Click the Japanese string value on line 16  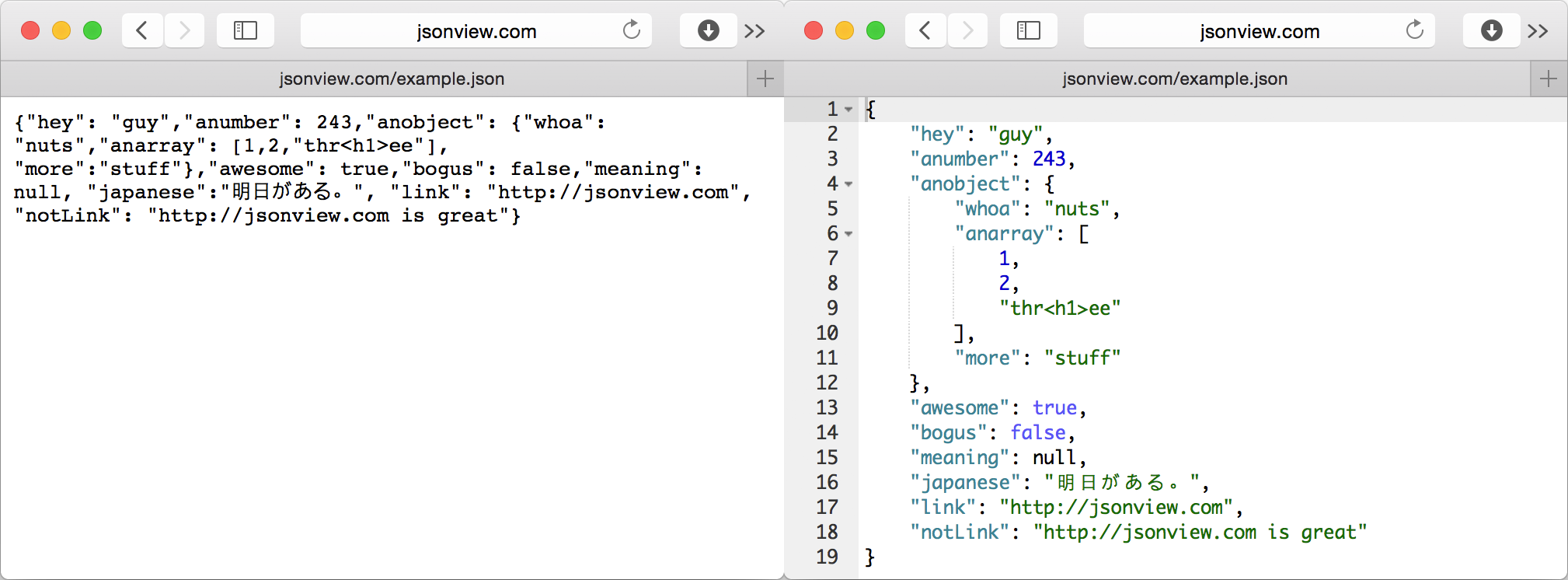pyautogui.click(x=1121, y=483)
